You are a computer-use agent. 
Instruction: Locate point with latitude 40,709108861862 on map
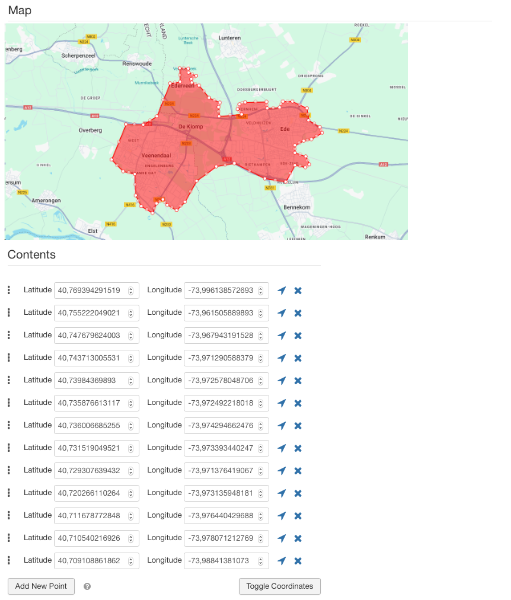click(x=282, y=561)
